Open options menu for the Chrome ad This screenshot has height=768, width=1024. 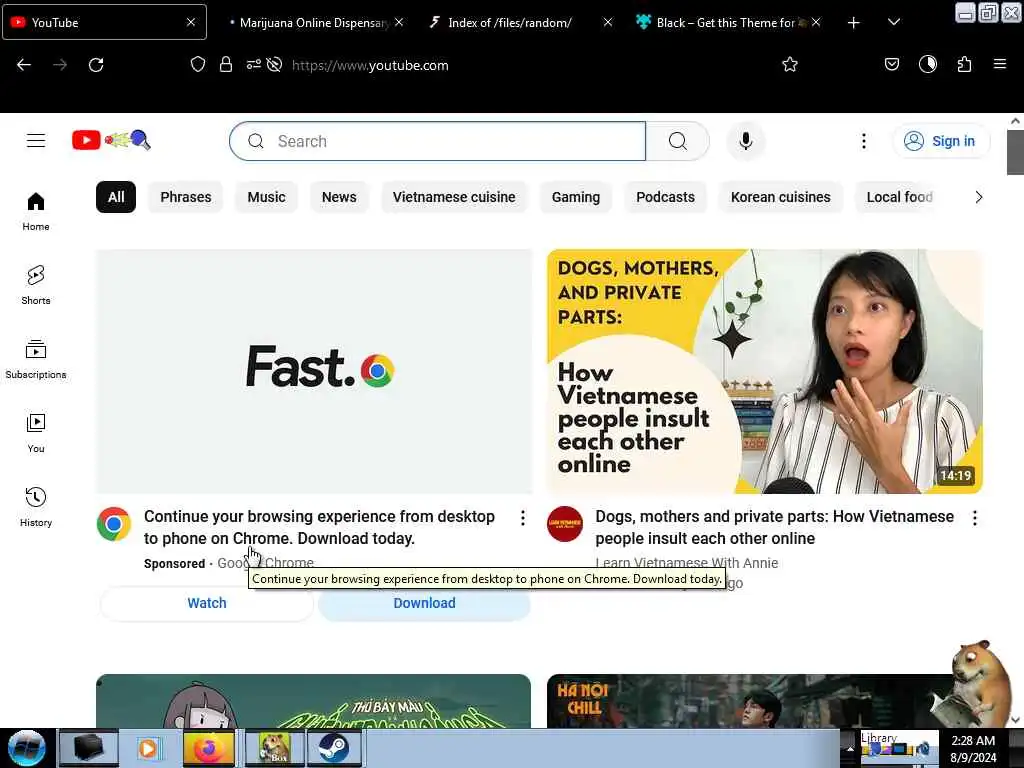point(522,518)
